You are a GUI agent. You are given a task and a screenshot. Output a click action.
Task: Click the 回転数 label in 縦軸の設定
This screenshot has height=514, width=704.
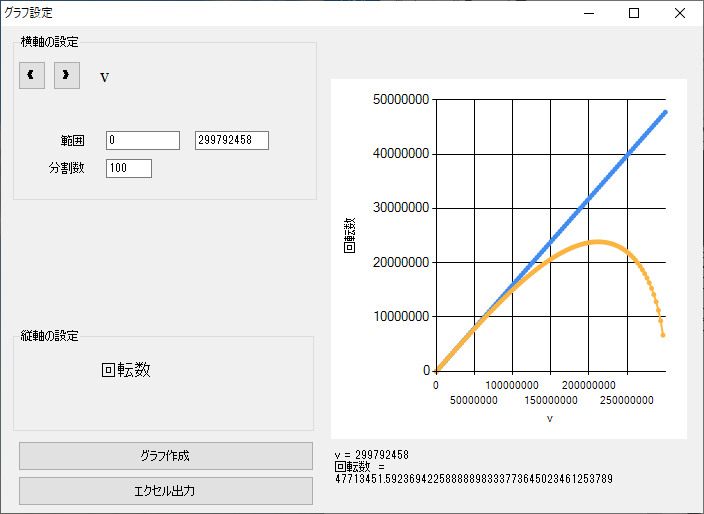tap(126, 369)
